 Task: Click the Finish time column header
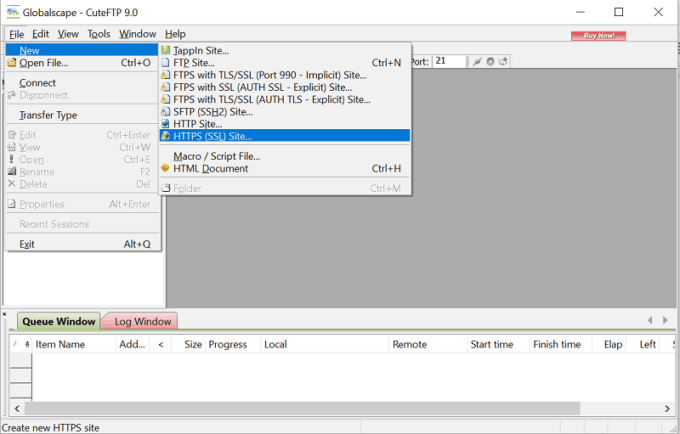point(561,344)
